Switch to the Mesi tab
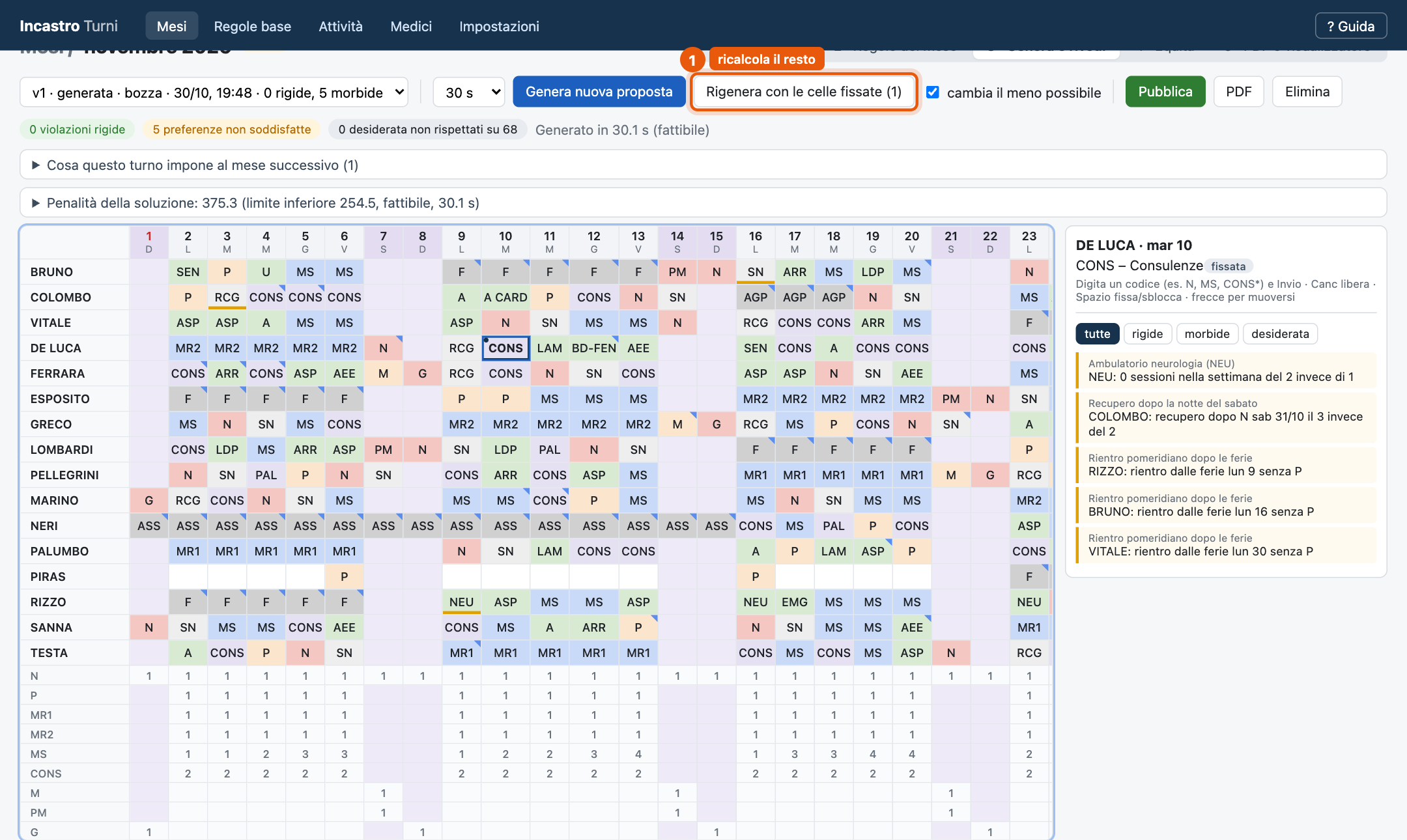The image size is (1407, 840). pos(171,26)
